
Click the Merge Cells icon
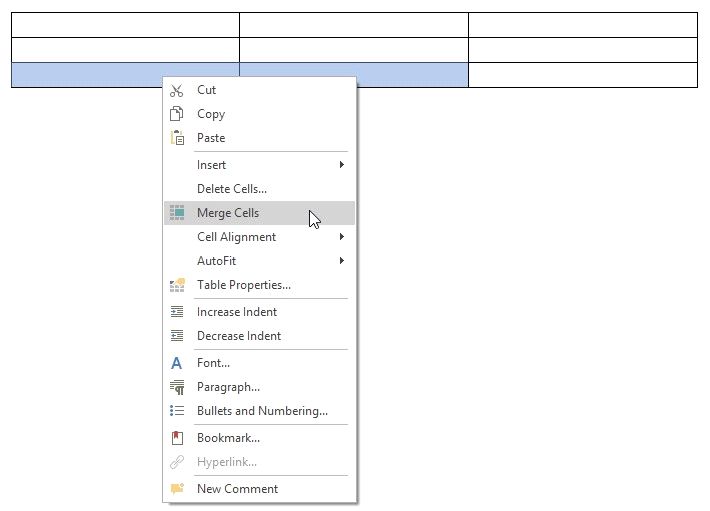click(x=177, y=213)
